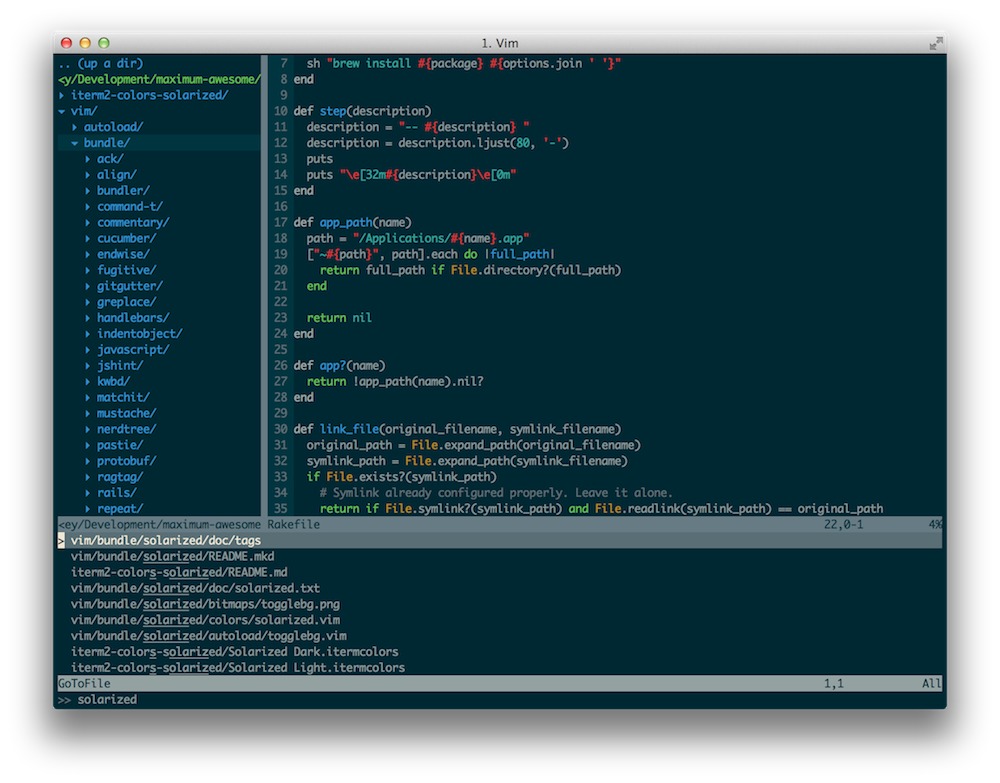Open Solarized Dark.itermcolors match
This screenshot has height=783, width=1000.
(x=234, y=652)
